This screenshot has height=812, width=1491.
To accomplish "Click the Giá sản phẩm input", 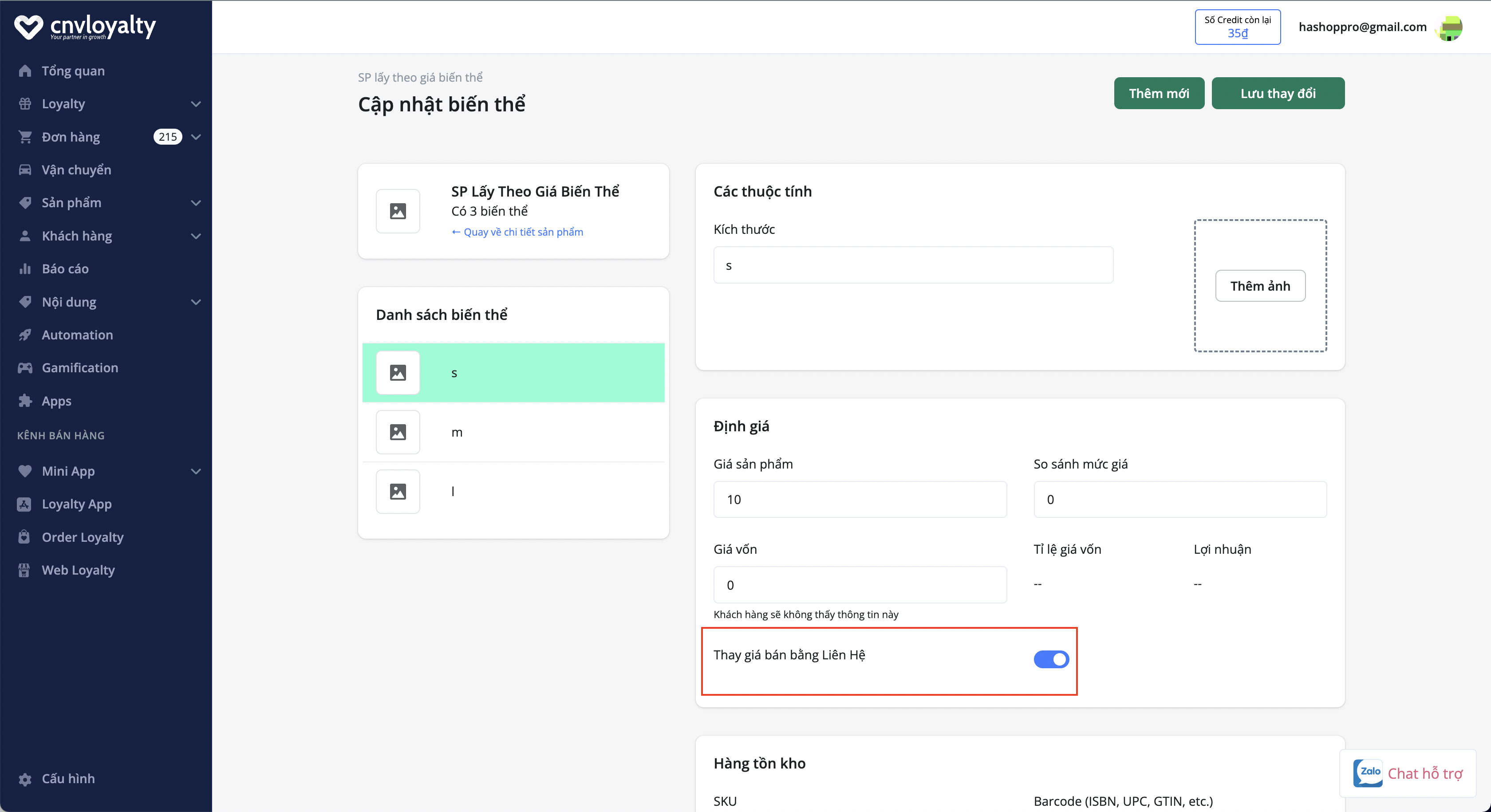I will point(860,500).
